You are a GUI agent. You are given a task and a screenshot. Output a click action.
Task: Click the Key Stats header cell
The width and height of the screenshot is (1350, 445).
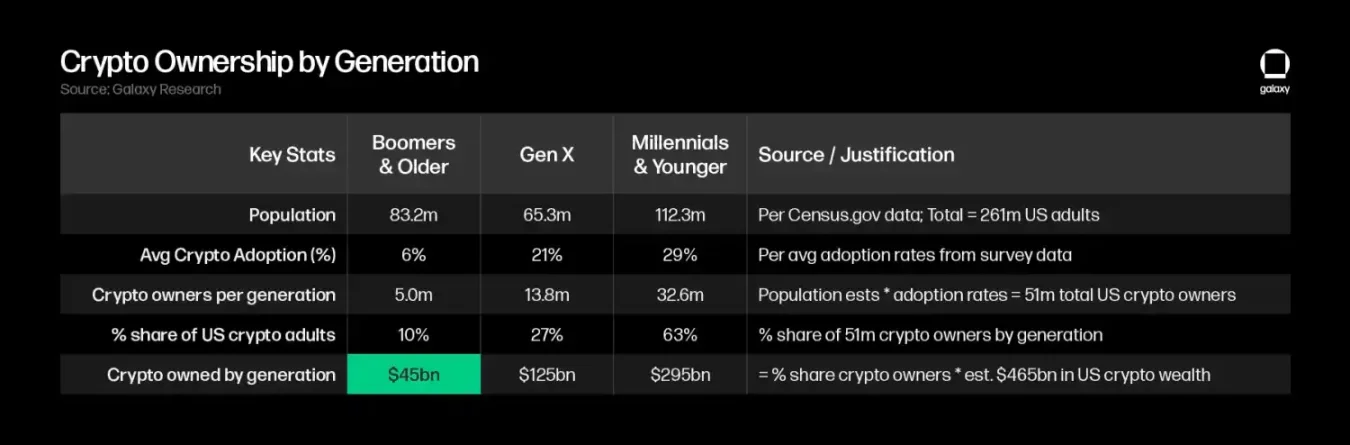[292, 155]
